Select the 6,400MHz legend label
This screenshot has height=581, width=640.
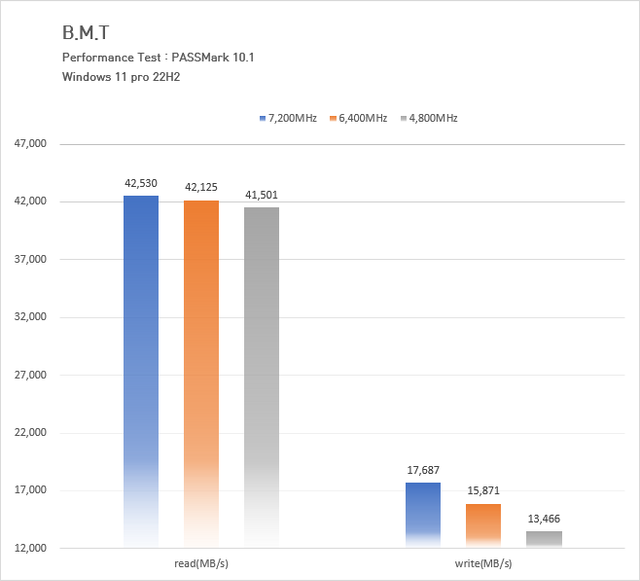click(x=363, y=118)
